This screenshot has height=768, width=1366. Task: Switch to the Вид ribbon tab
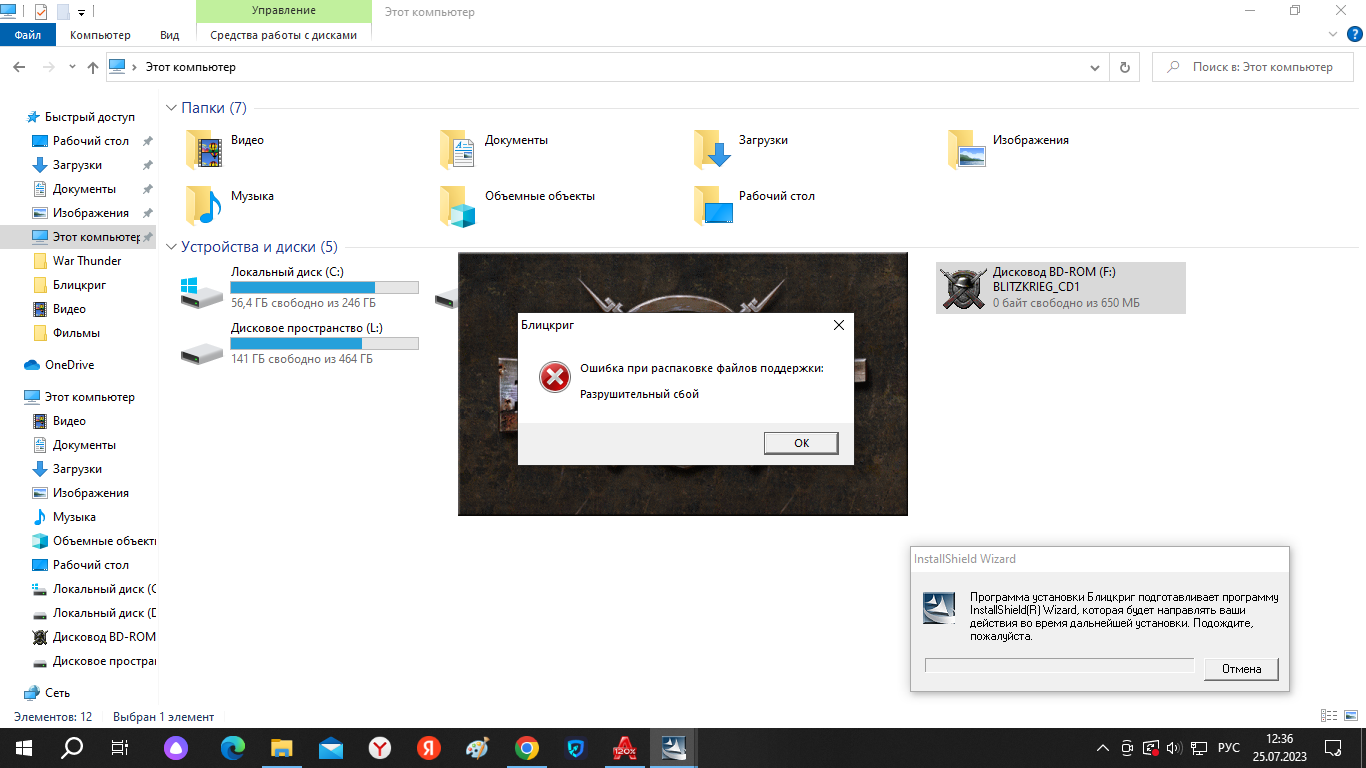[x=170, y=35]
